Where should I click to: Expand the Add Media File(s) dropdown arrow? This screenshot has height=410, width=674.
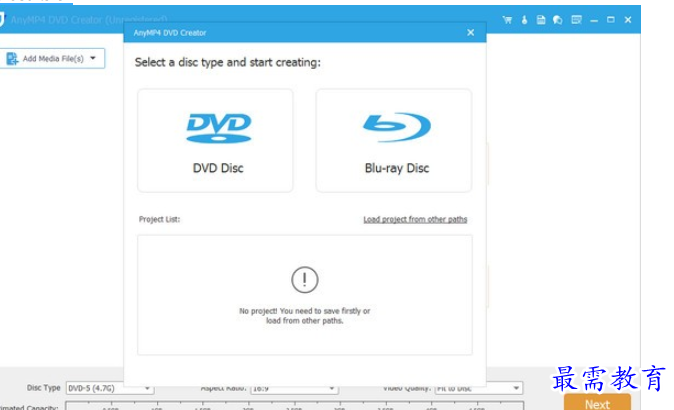pyautogui.click(x=93, y=58)
